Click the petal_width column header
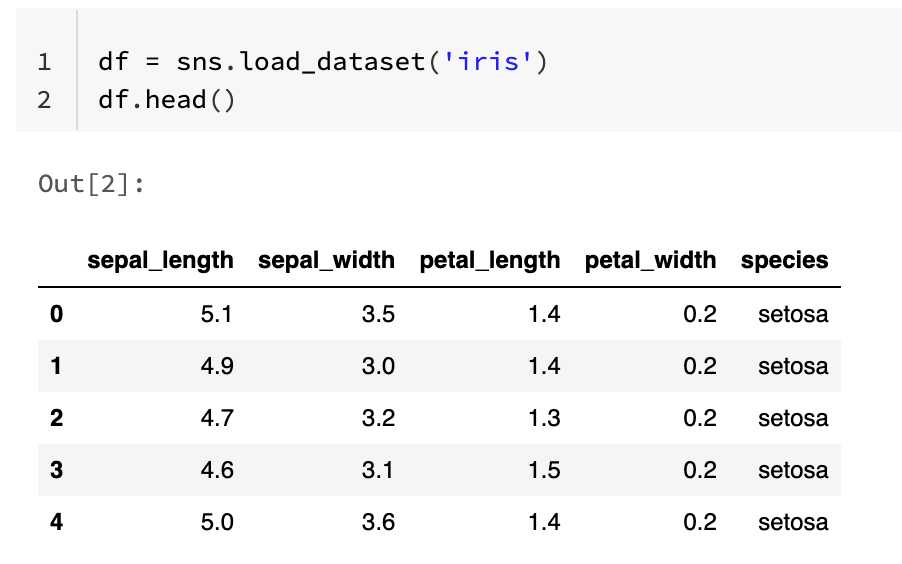The height and width of the screenshot is (564, 902). [x=650, y=261]
